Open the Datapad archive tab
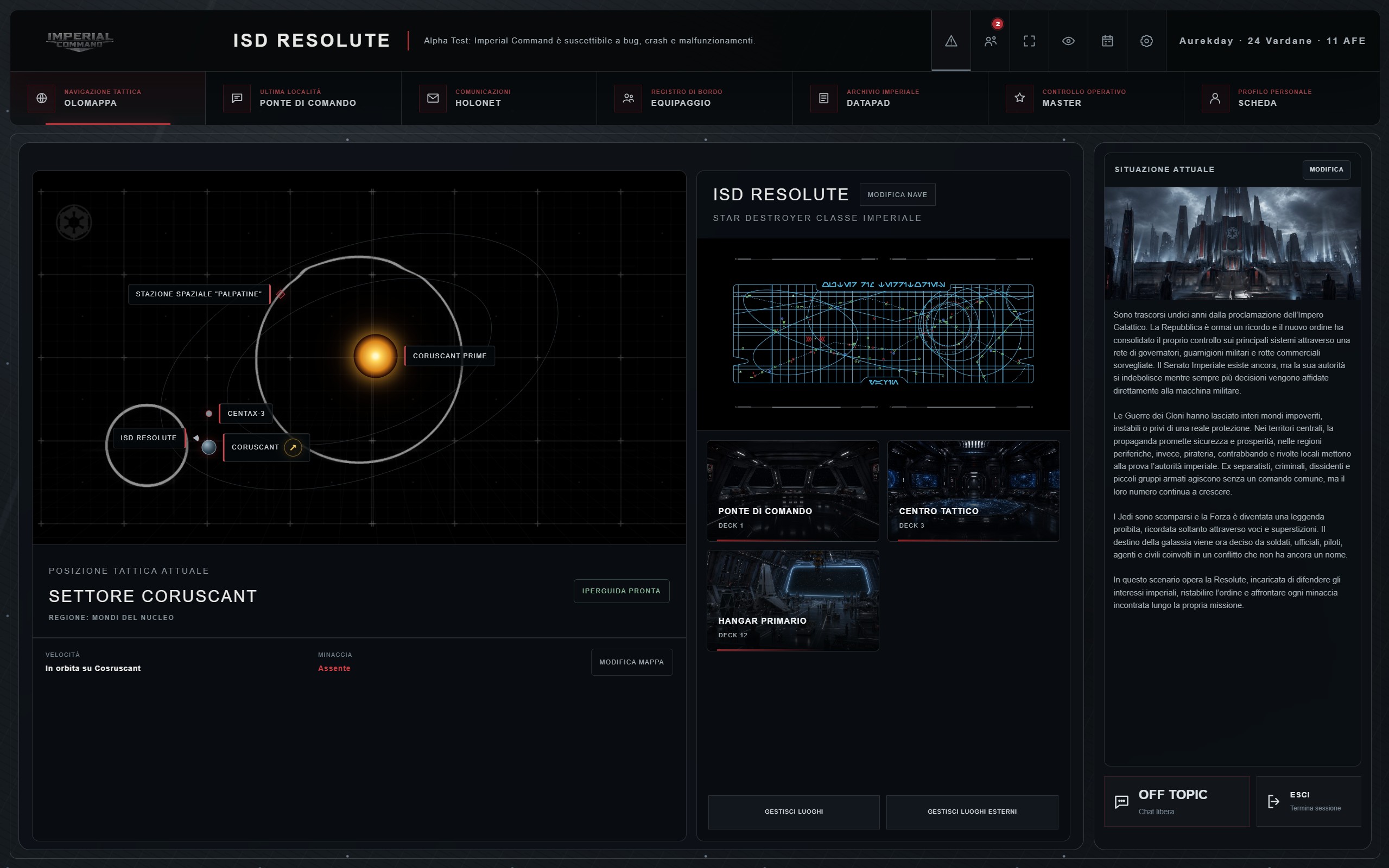This screenshot has width=1389, height=868. click(890, 98)
